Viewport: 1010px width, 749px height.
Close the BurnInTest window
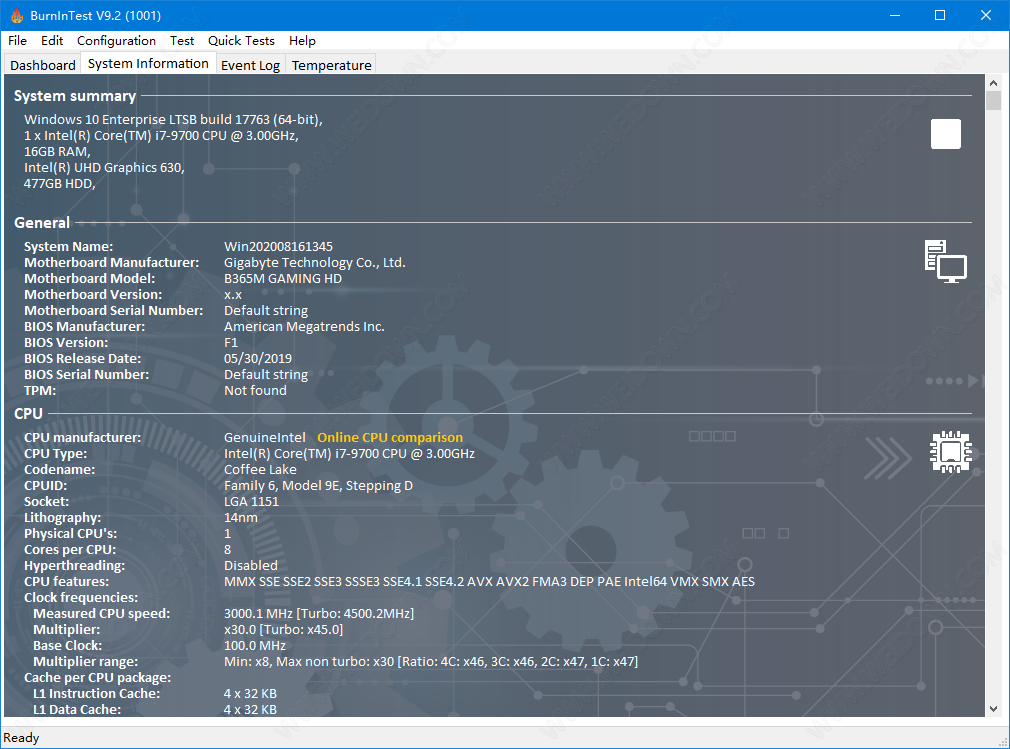[986, 15]
